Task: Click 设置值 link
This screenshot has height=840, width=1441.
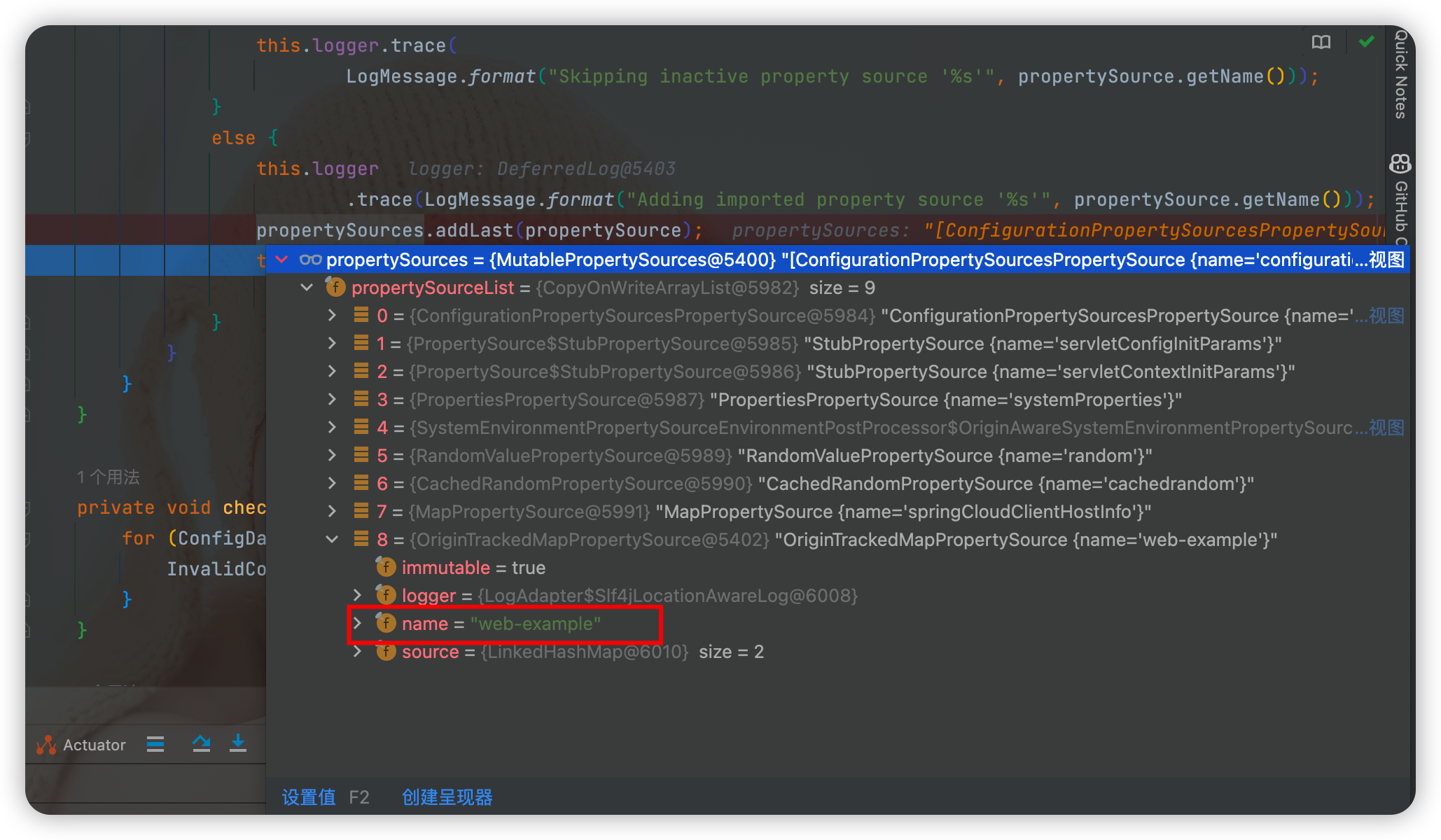Action: (x=309, y=797)
